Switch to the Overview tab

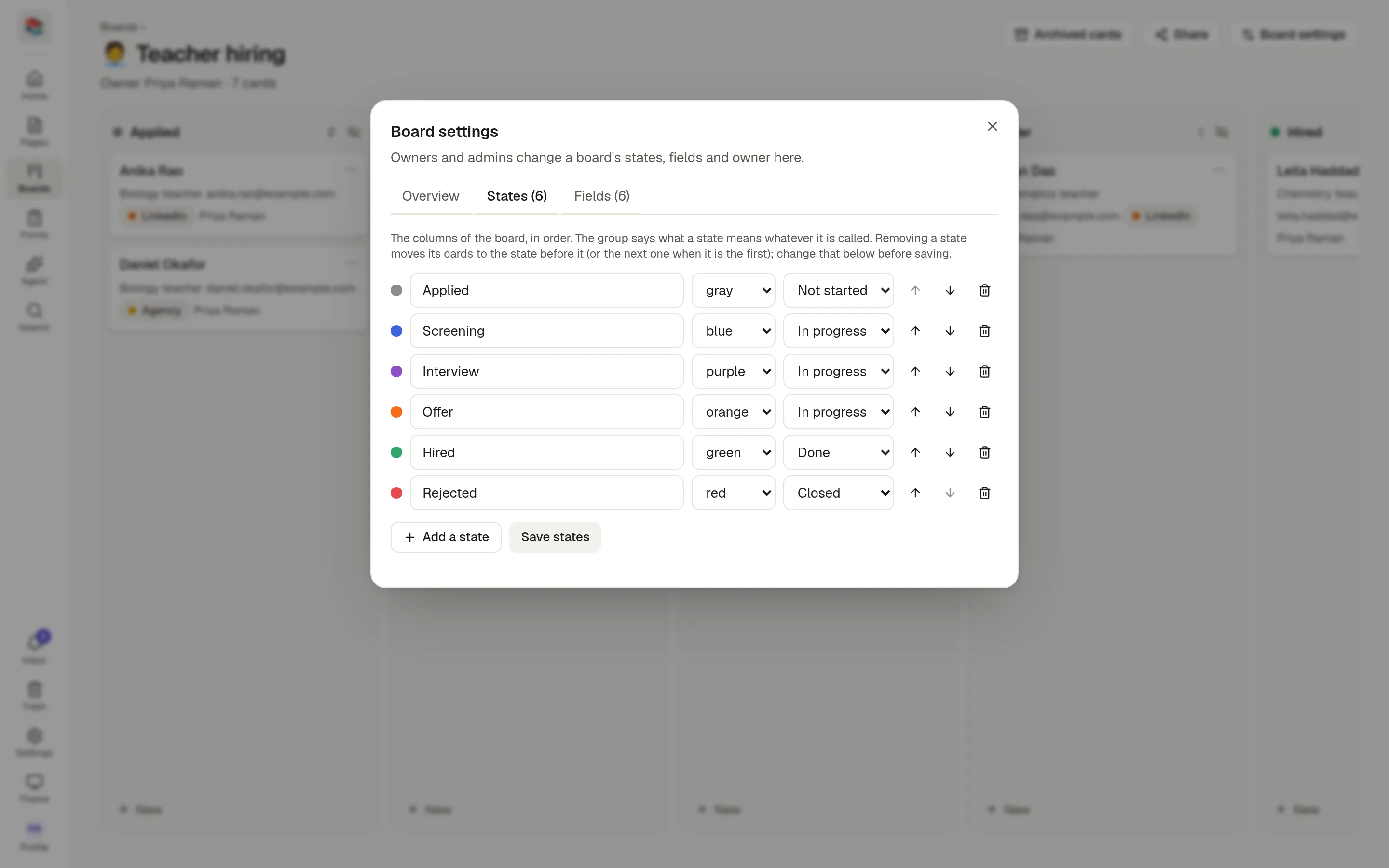[431, 196]
